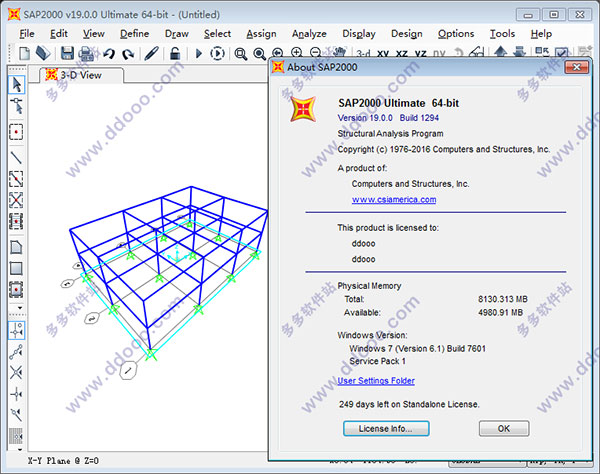Viewport: 600px width, 474px height.
Task: Click the circled play Run Options icon
Action: 217,53
